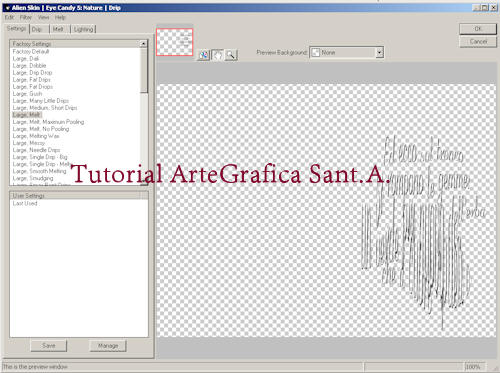
Task: Open the Edit menu
Action: (x=10, y=17)
